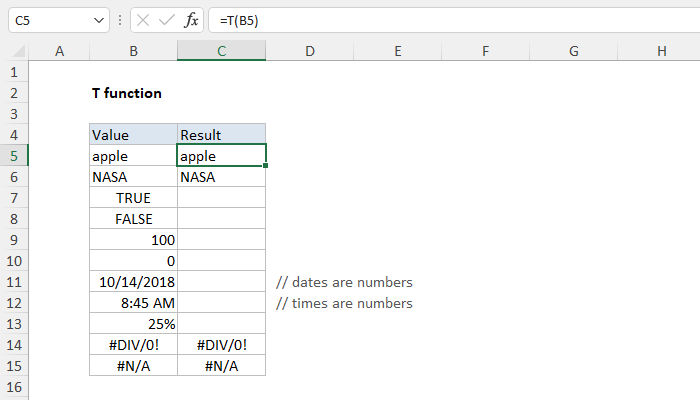Select row 14 header
This screenshot has height=400, width=700.
tap(14, 345)
